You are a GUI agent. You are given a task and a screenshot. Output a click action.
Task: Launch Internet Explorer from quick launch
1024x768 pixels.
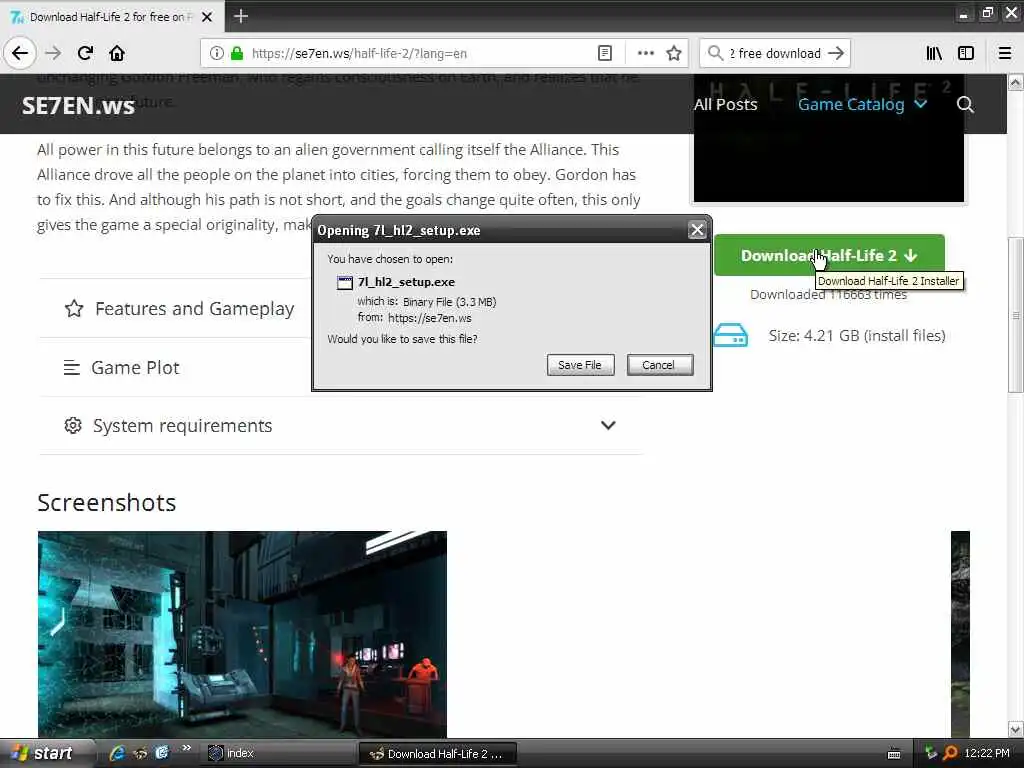click(117, 753)
